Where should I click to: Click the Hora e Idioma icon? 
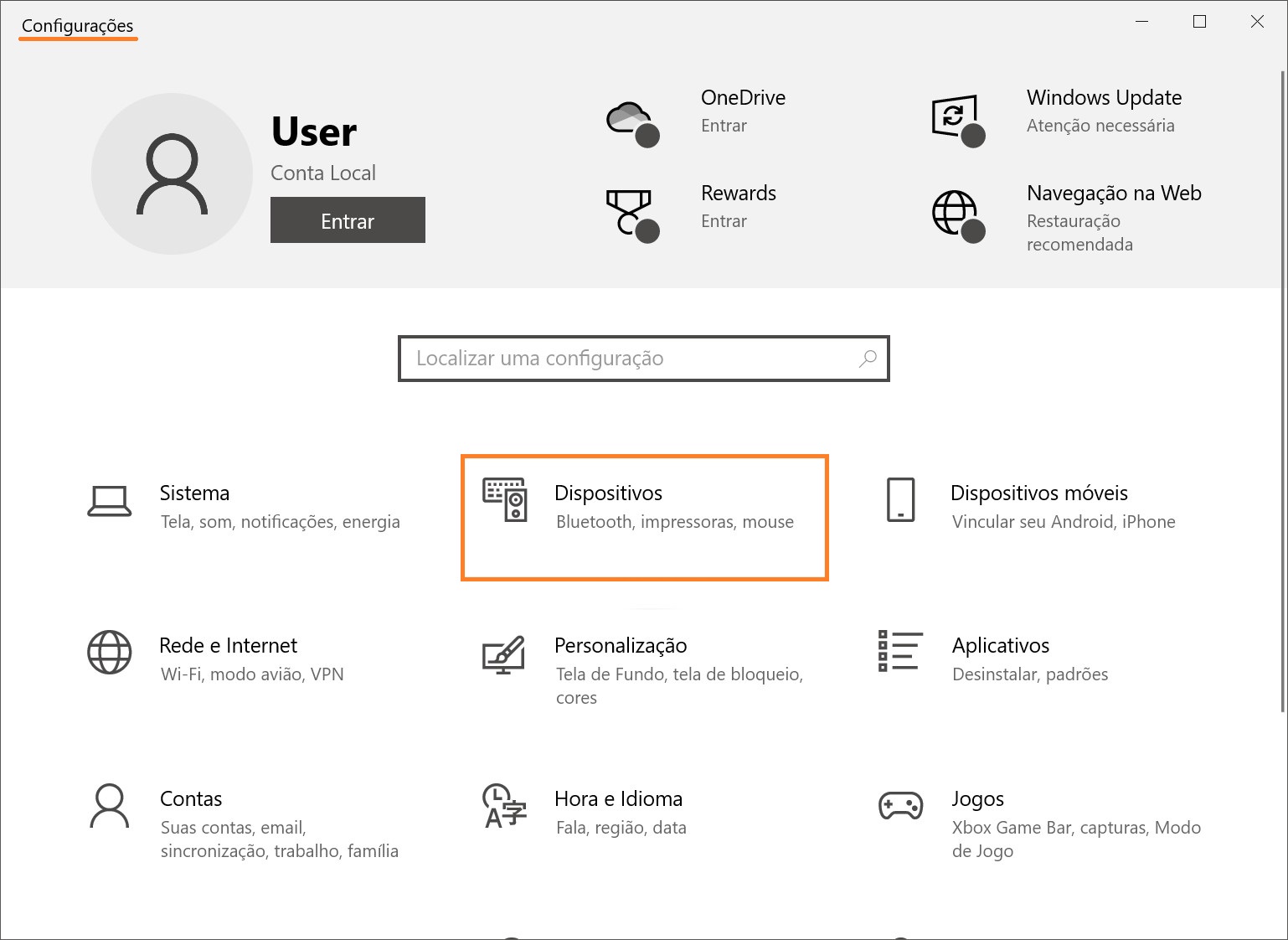pos(504,806)
